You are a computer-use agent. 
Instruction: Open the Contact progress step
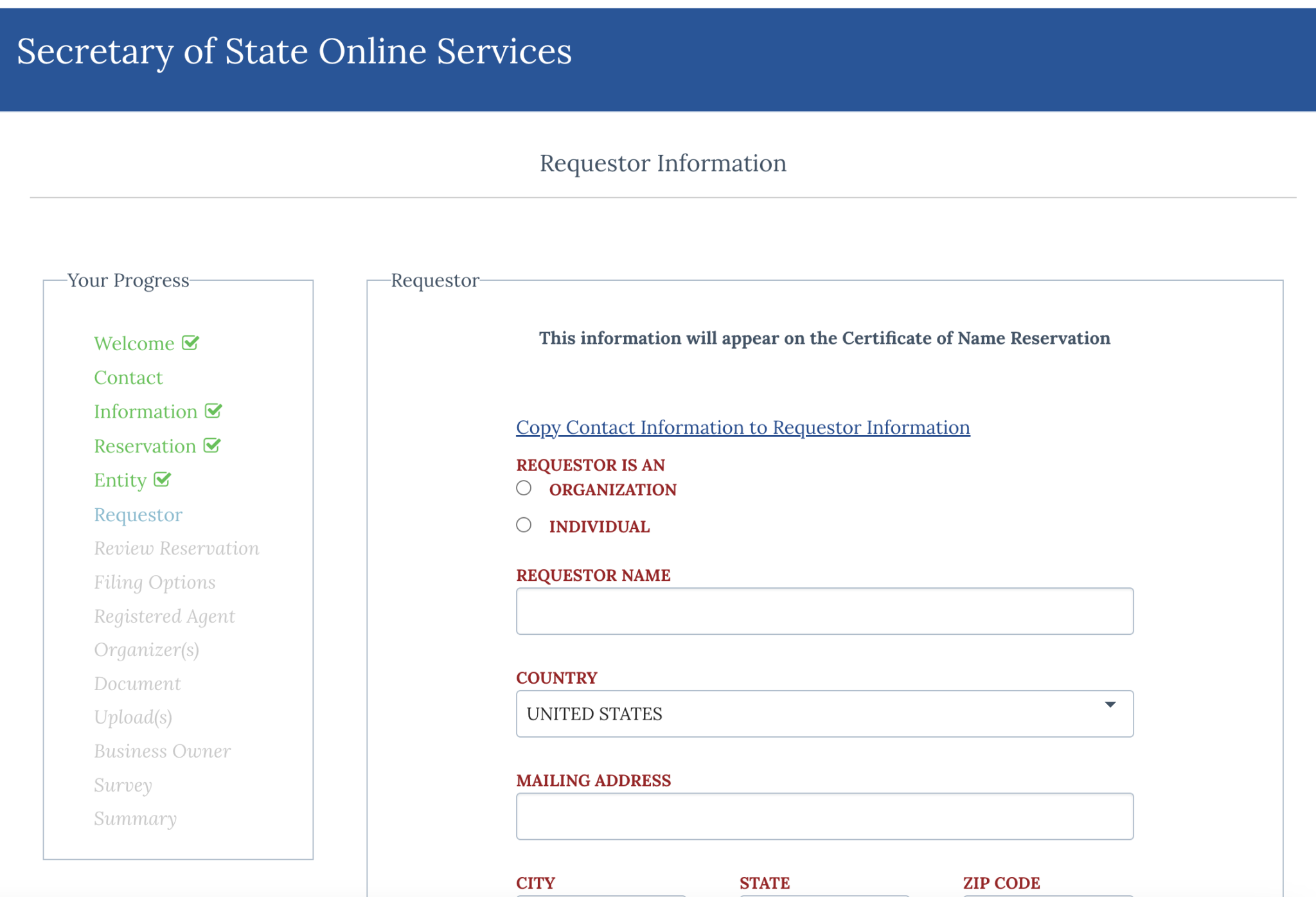[129, 378]
